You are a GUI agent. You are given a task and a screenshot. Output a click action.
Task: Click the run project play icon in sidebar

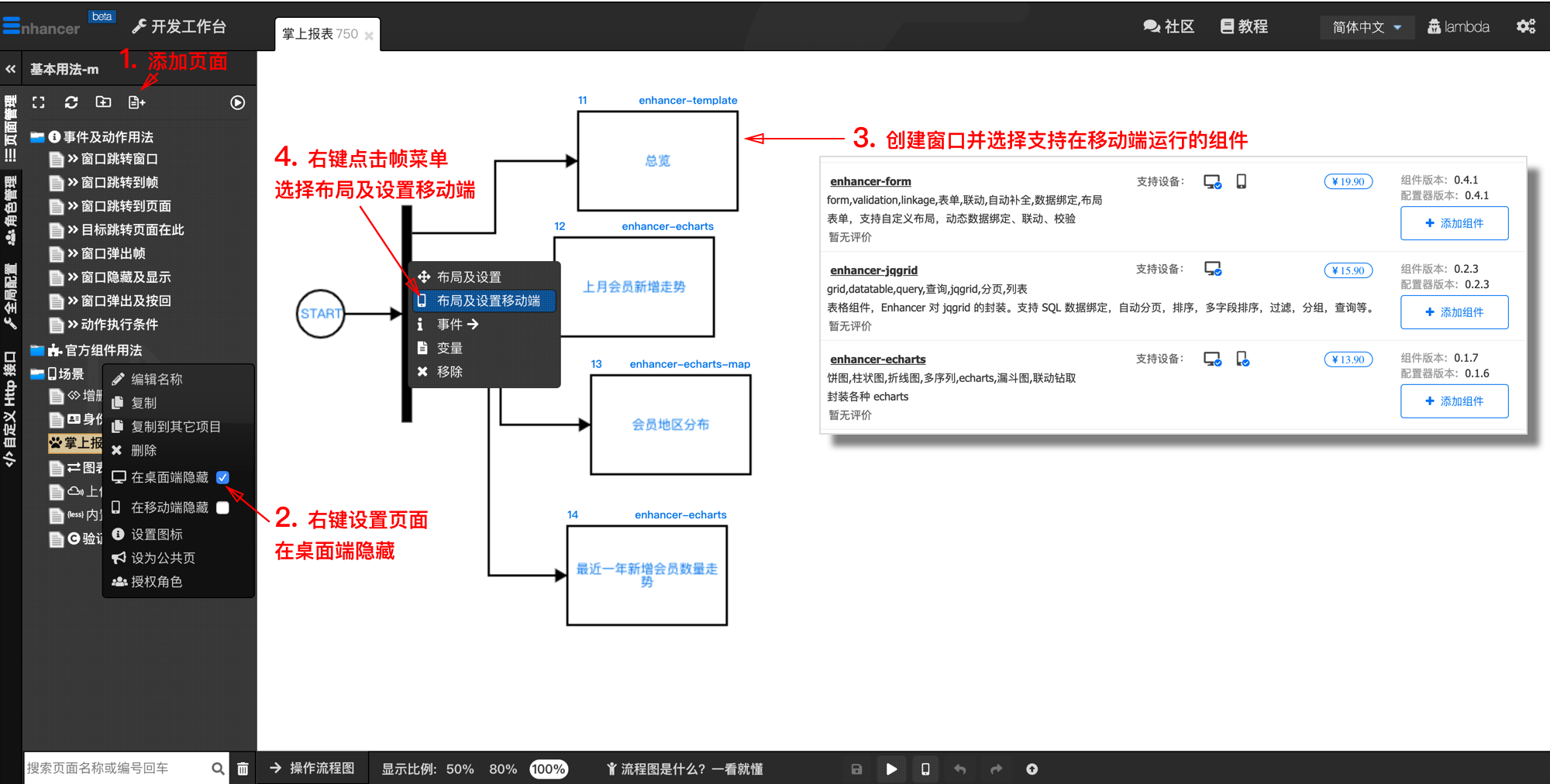(x=238, y=103)
